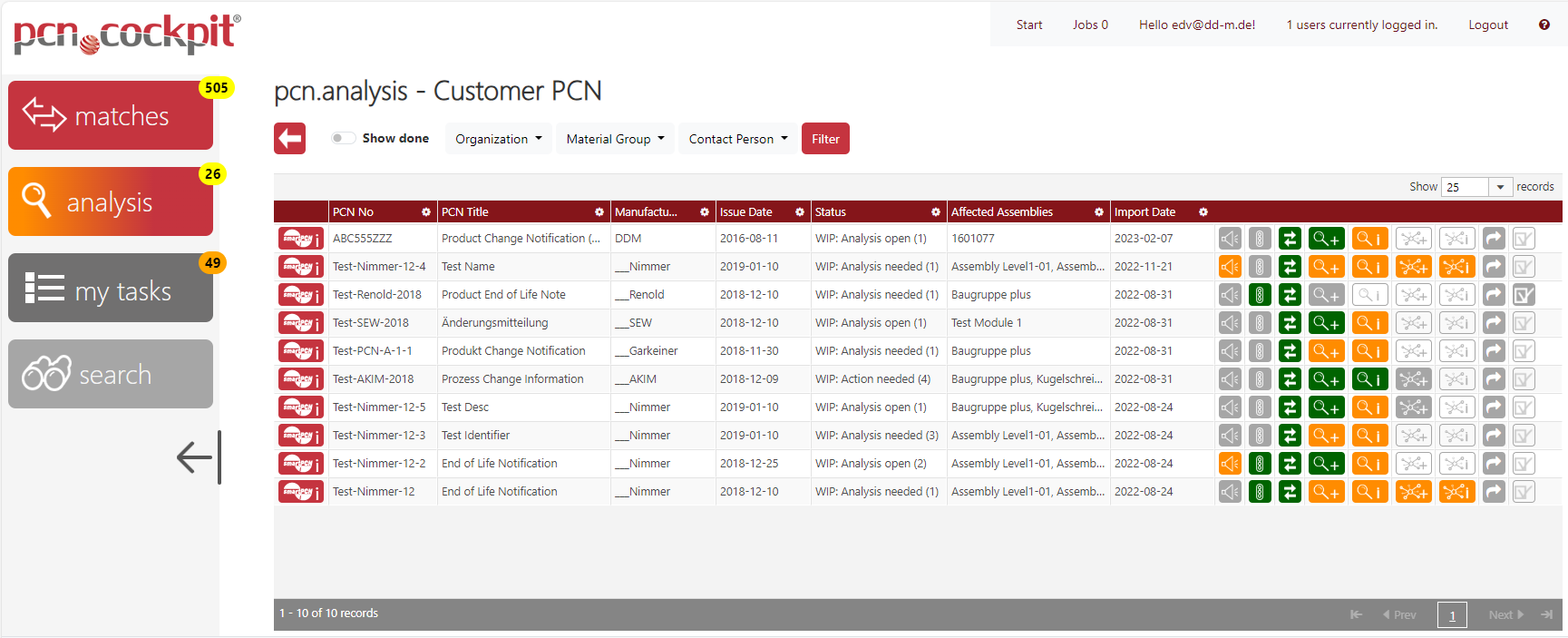Viewport: 1568px width, 638px height.
Task: Click green traffic light icon in Test-Nimmer-12 row
Action: click(1260, 492)
